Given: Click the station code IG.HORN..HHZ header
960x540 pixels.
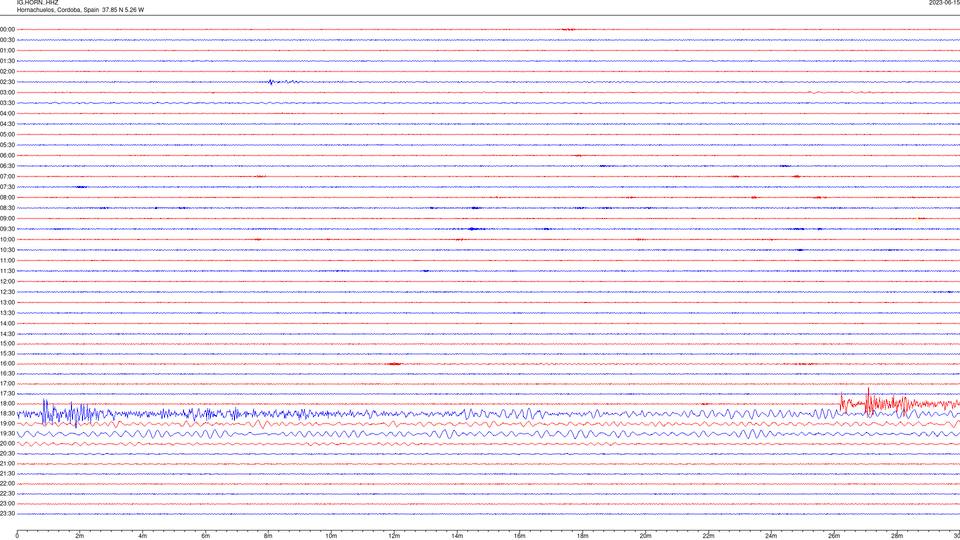Looking at the screenshot, I should coord(38,2).
